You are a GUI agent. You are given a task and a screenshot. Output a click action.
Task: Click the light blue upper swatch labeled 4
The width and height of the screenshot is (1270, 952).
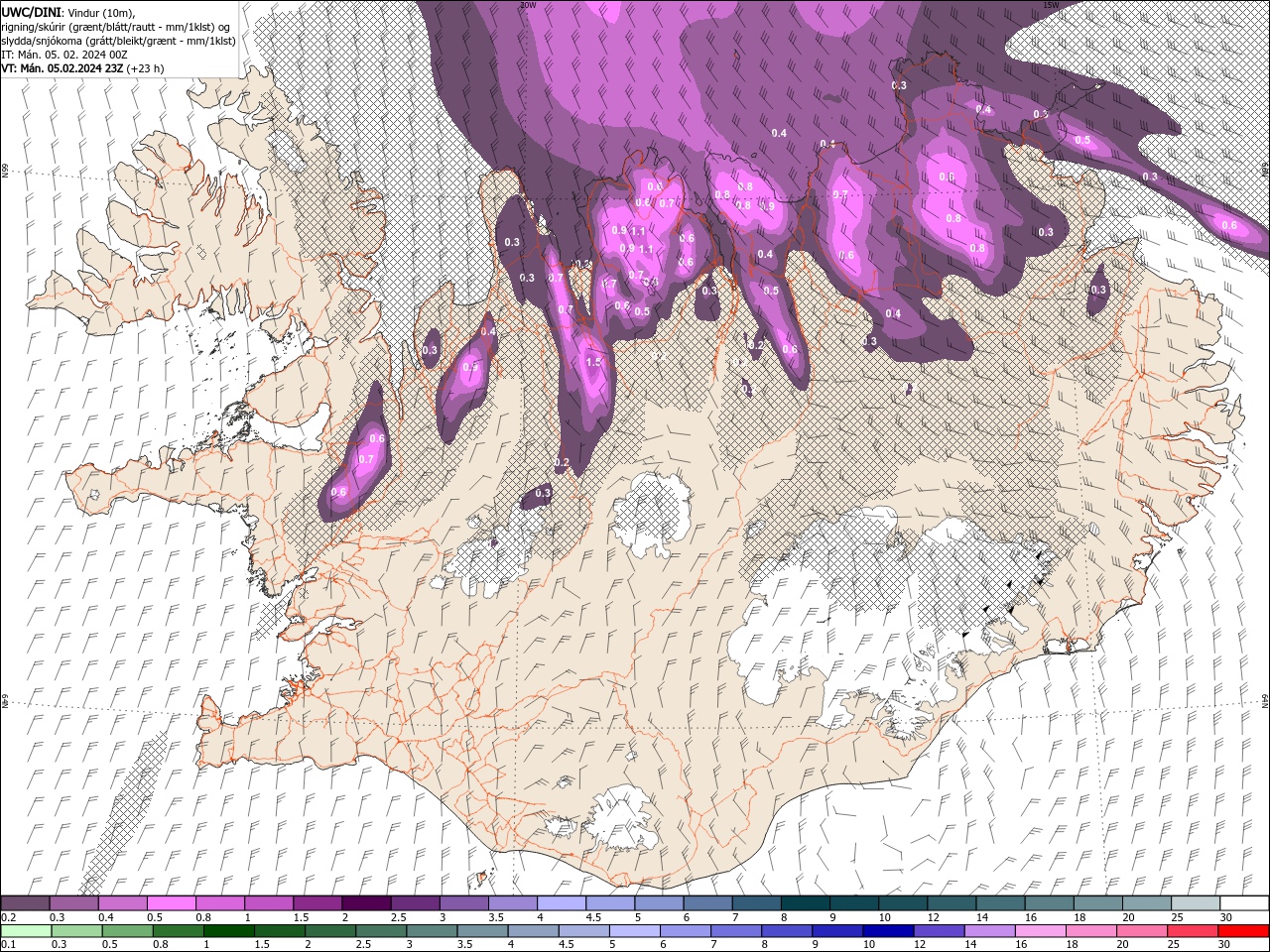click(x=561, y=903)
